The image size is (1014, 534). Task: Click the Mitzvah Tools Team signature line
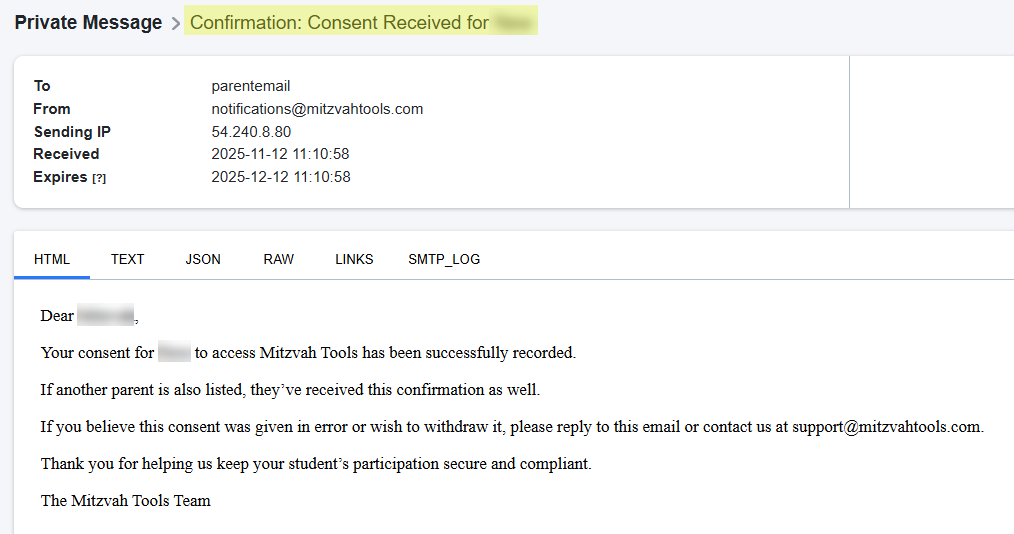[x=126, y=501]
